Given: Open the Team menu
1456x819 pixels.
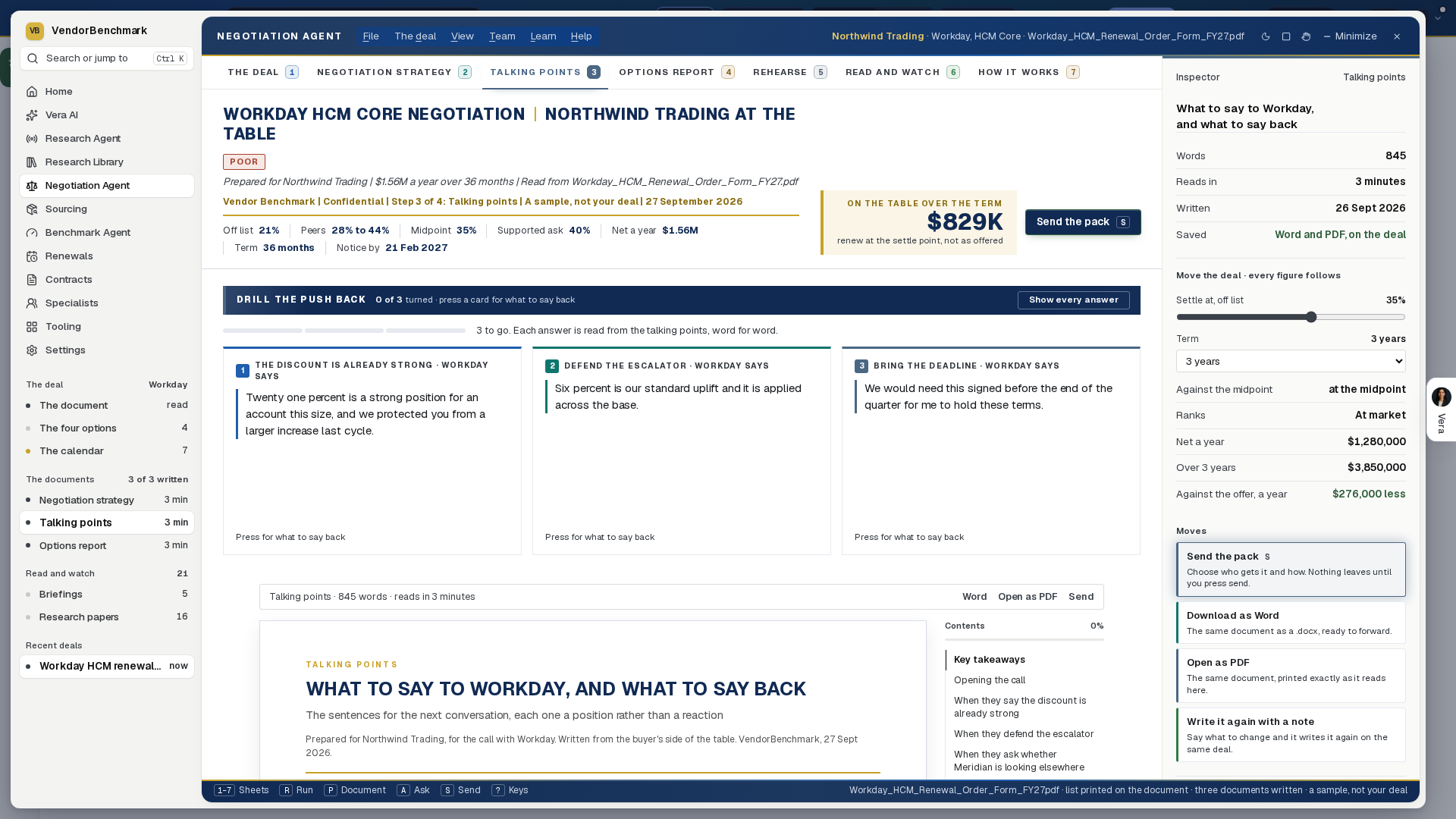Looking at the screenshot, I should click(x=502, y=36).
